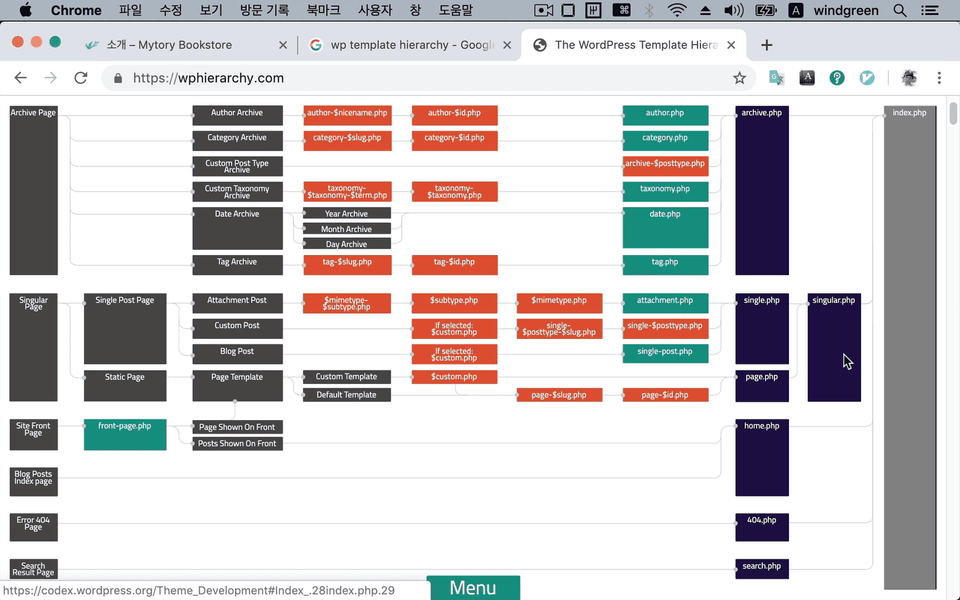Click the battery status icon
Screen dimensions: 960x600
tap(765, 10)
